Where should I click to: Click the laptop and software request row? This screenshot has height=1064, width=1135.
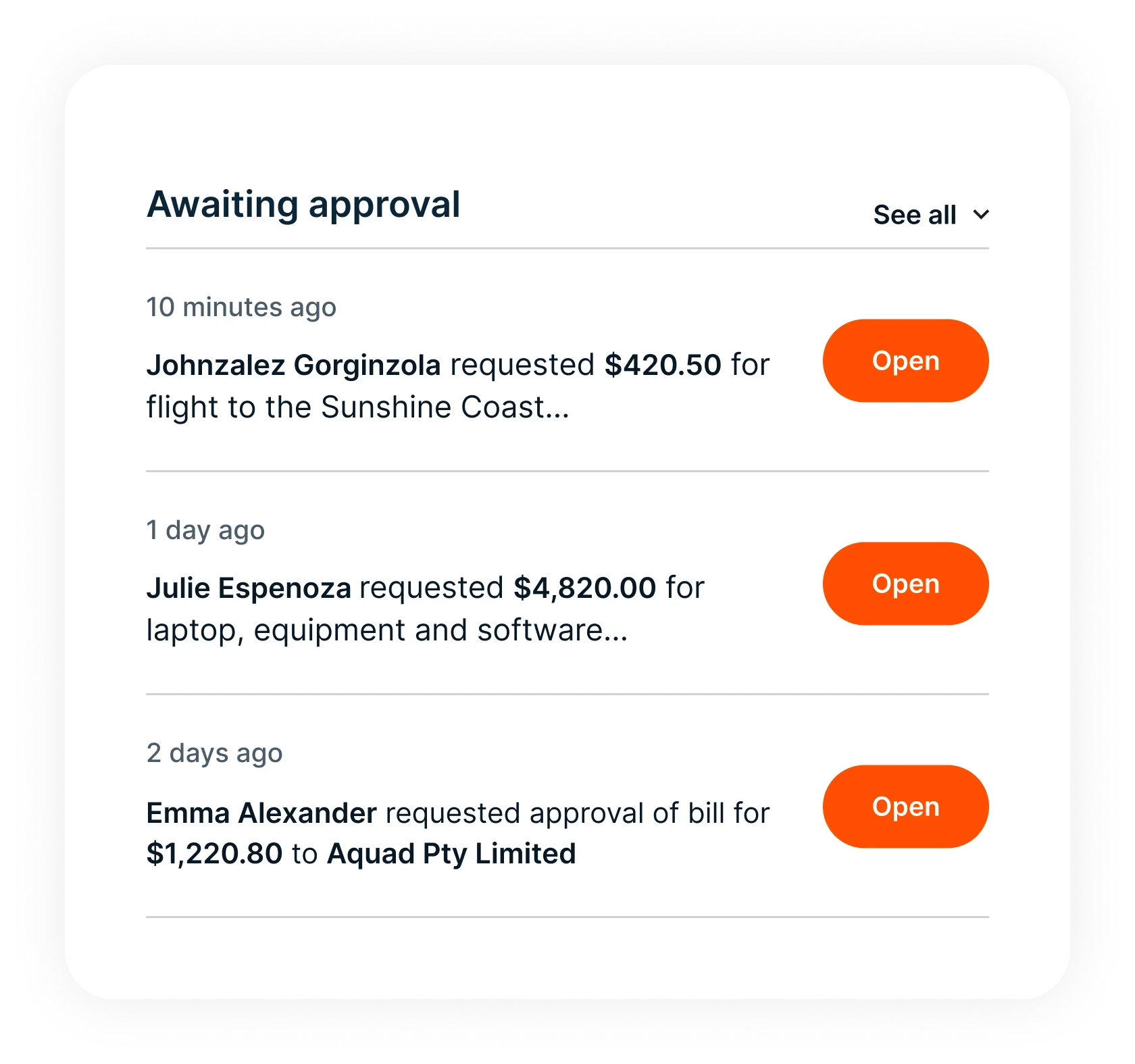[x=426, y=608]
